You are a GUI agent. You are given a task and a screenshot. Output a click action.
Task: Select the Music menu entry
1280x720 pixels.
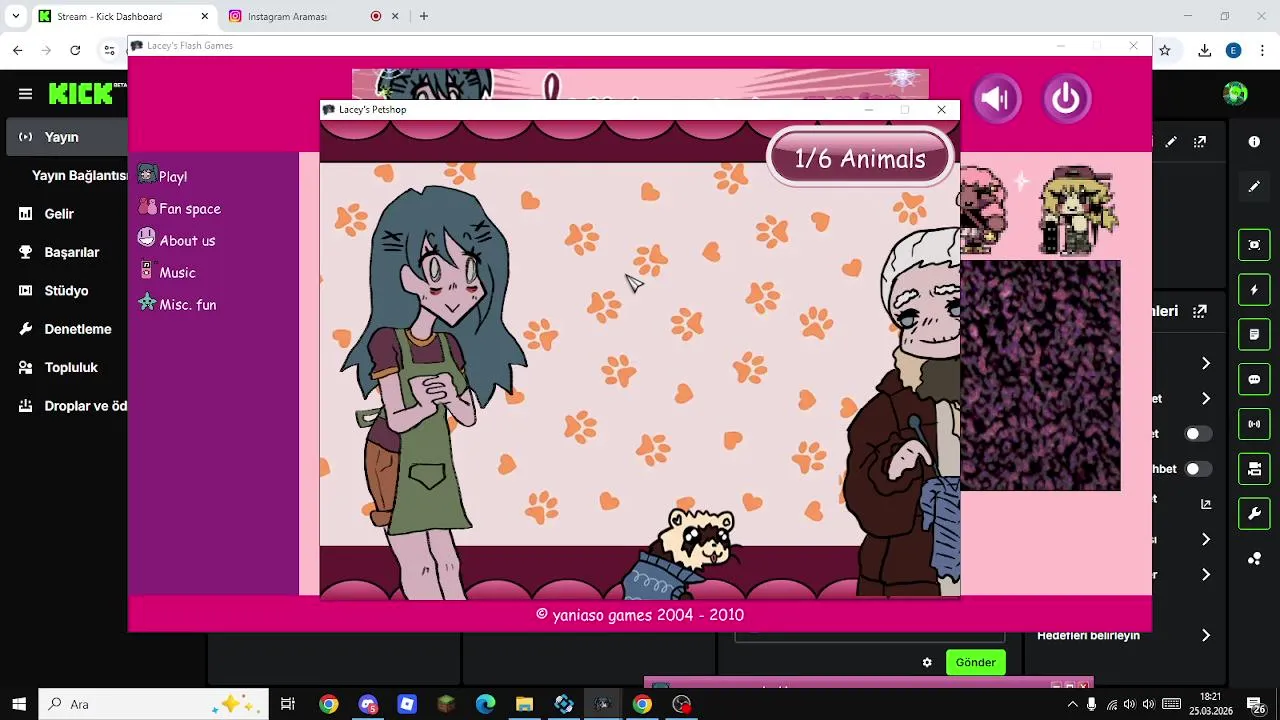pyautogui.click(x=166, y=272)
